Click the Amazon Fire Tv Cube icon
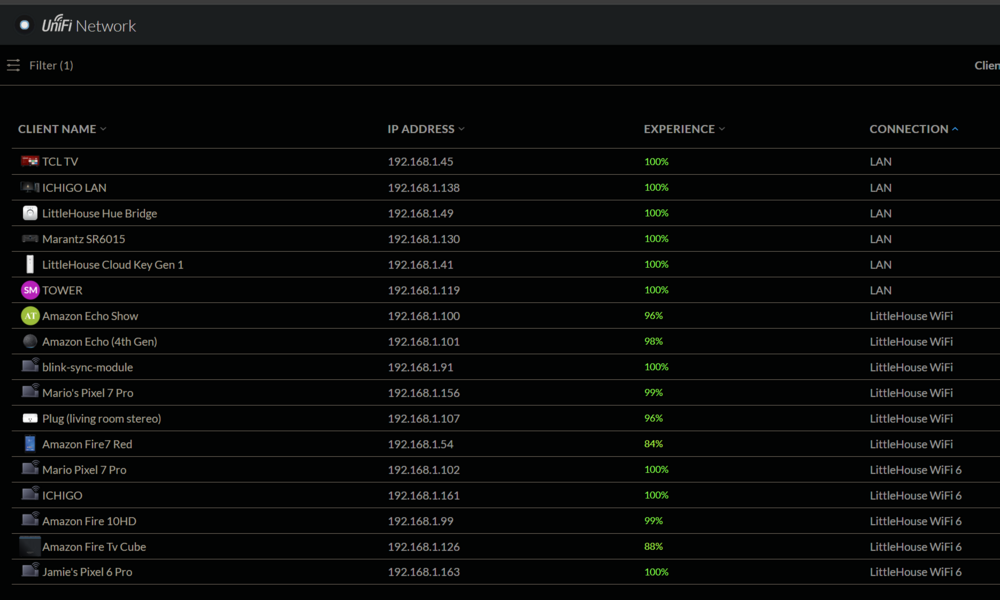 30,546
